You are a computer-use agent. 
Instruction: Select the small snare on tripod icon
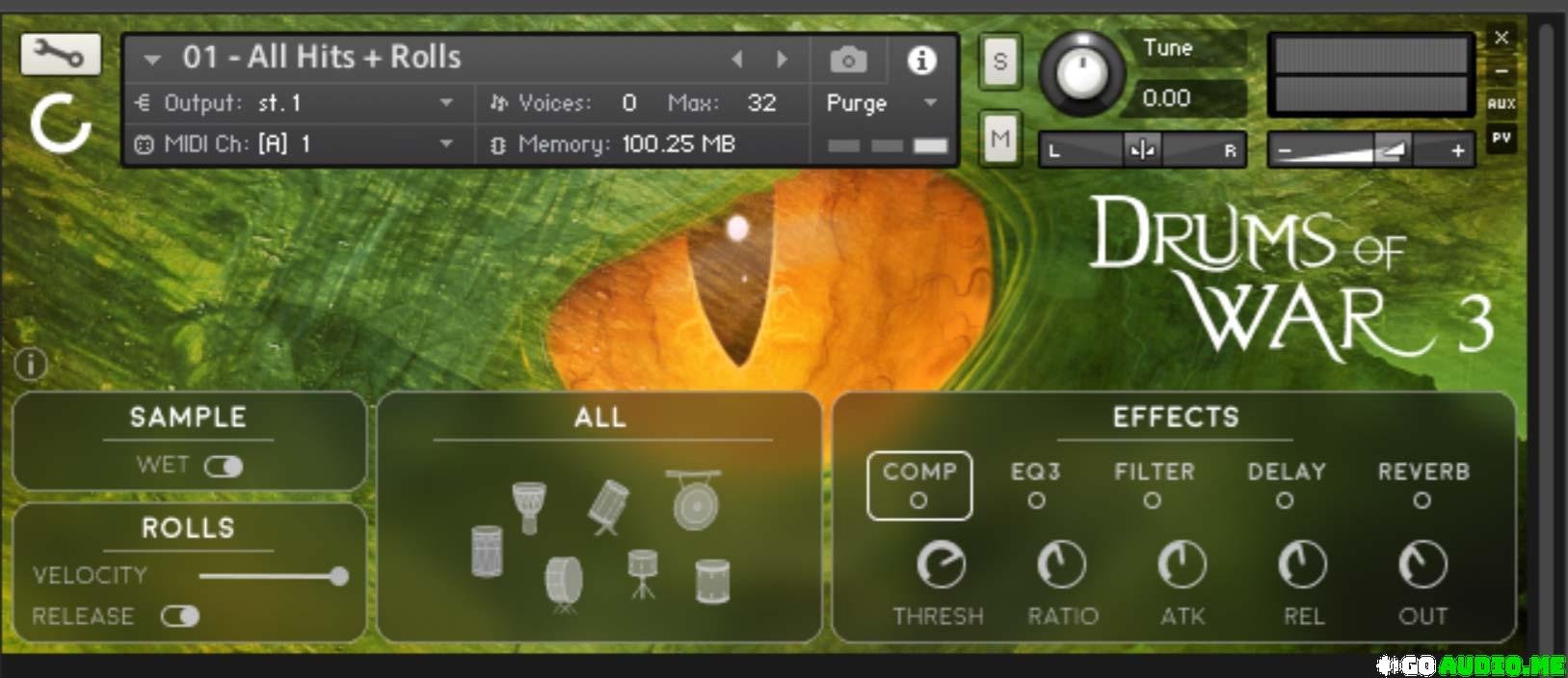point(642,575)
